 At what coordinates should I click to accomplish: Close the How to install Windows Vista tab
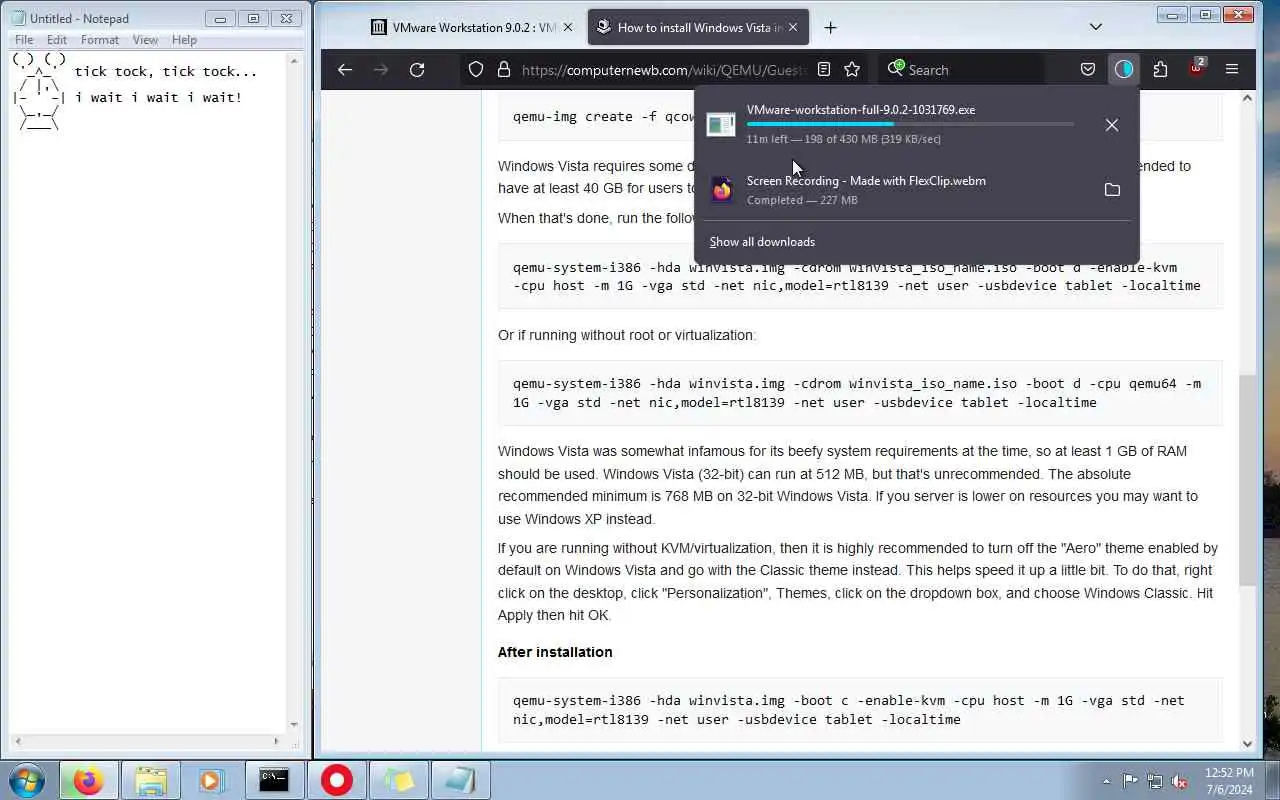click(x=793, y=27)
